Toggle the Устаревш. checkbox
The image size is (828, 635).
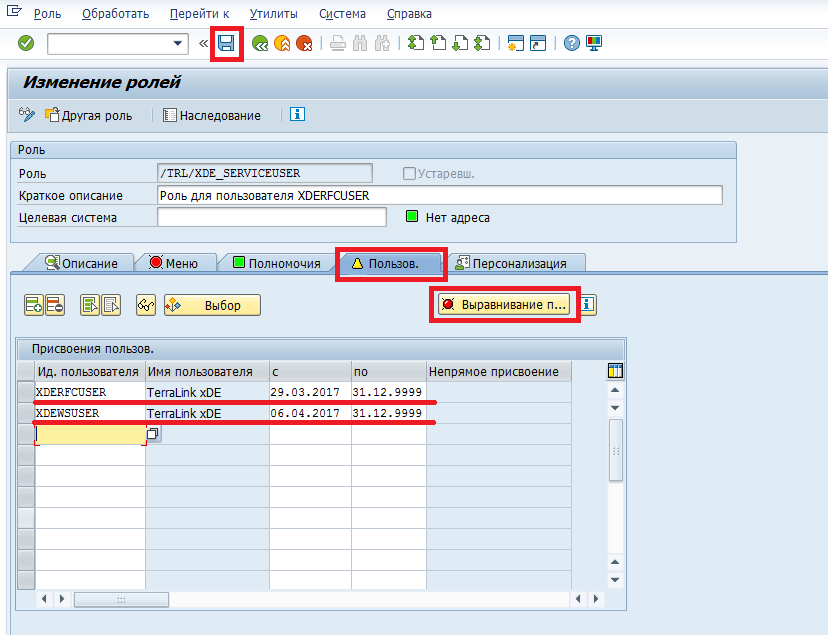(409, 173)
